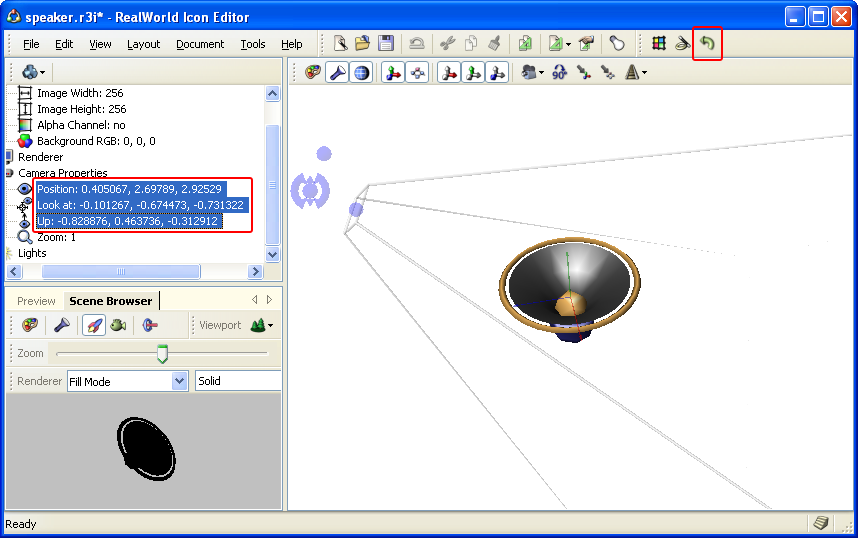Viewport: 858px width, 538px height.
Task: Click the tab scroll right arrow
Action: [x=269, y=299]
